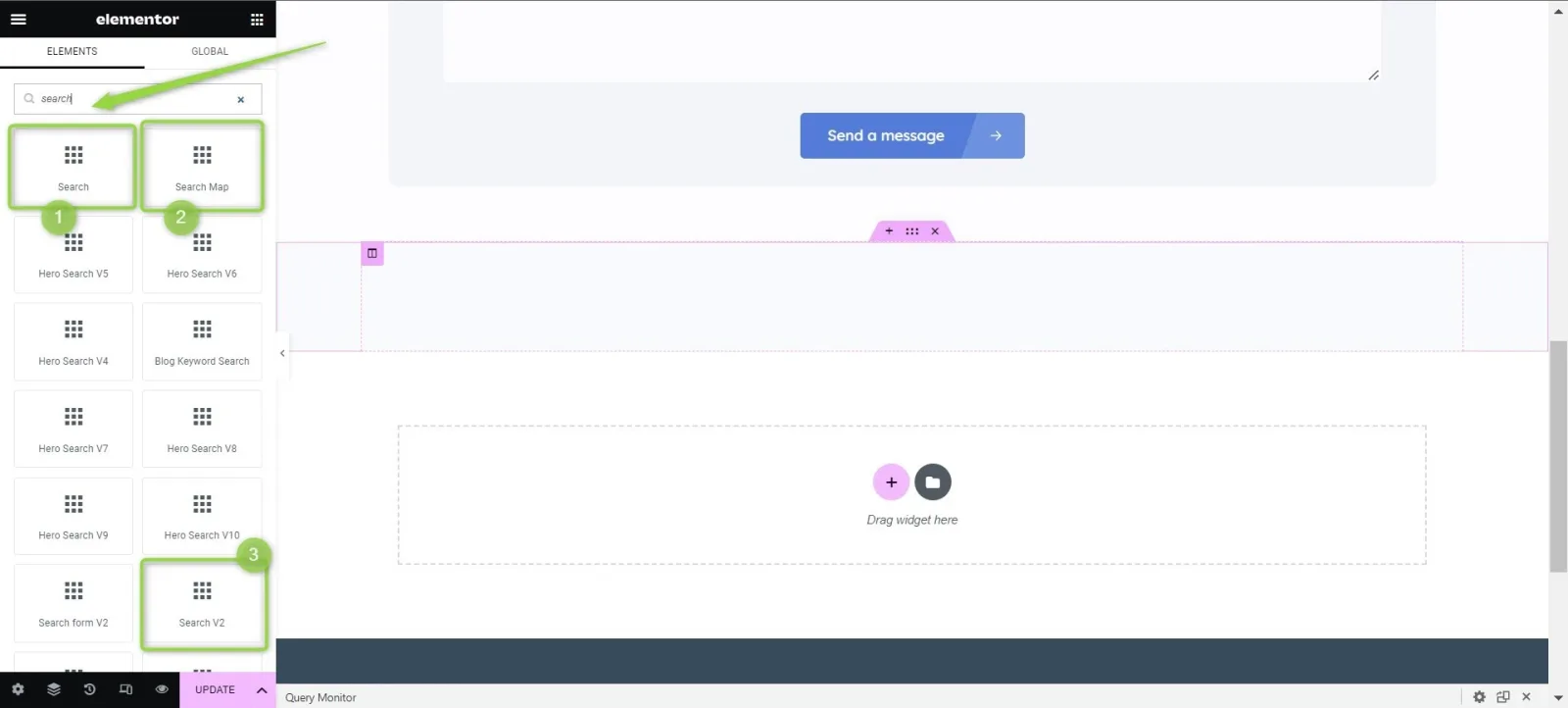Edit the column handle icon

372,254
